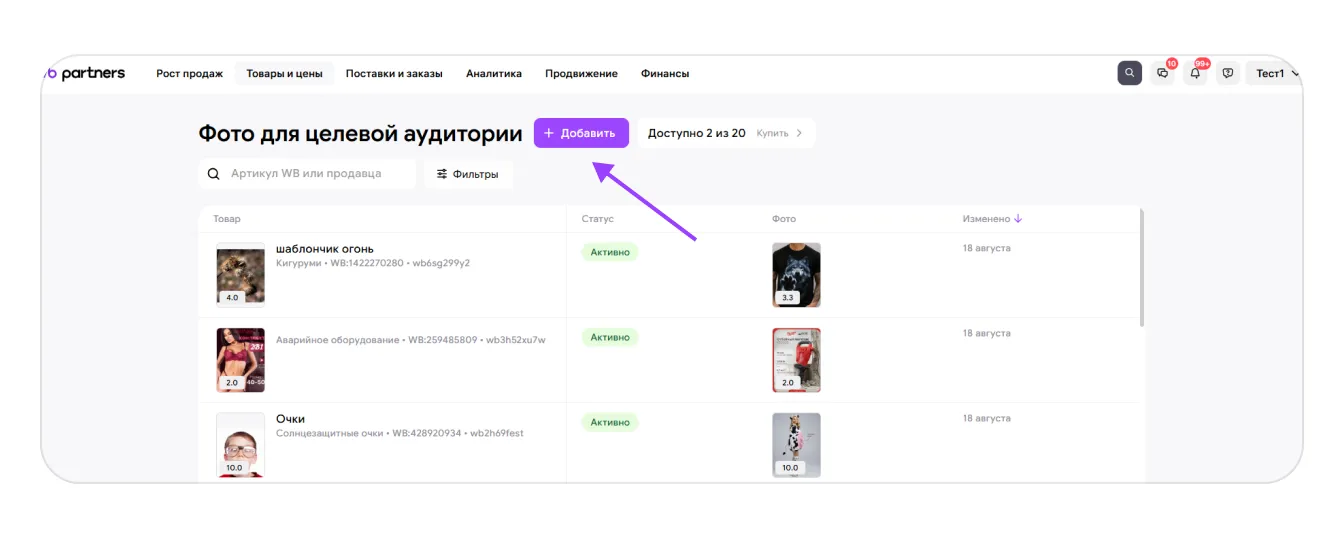Screen dimensions: 1344x538
Task: Click the Кигуруми WB:1422270280 subtitle
Action: [373, 263]
